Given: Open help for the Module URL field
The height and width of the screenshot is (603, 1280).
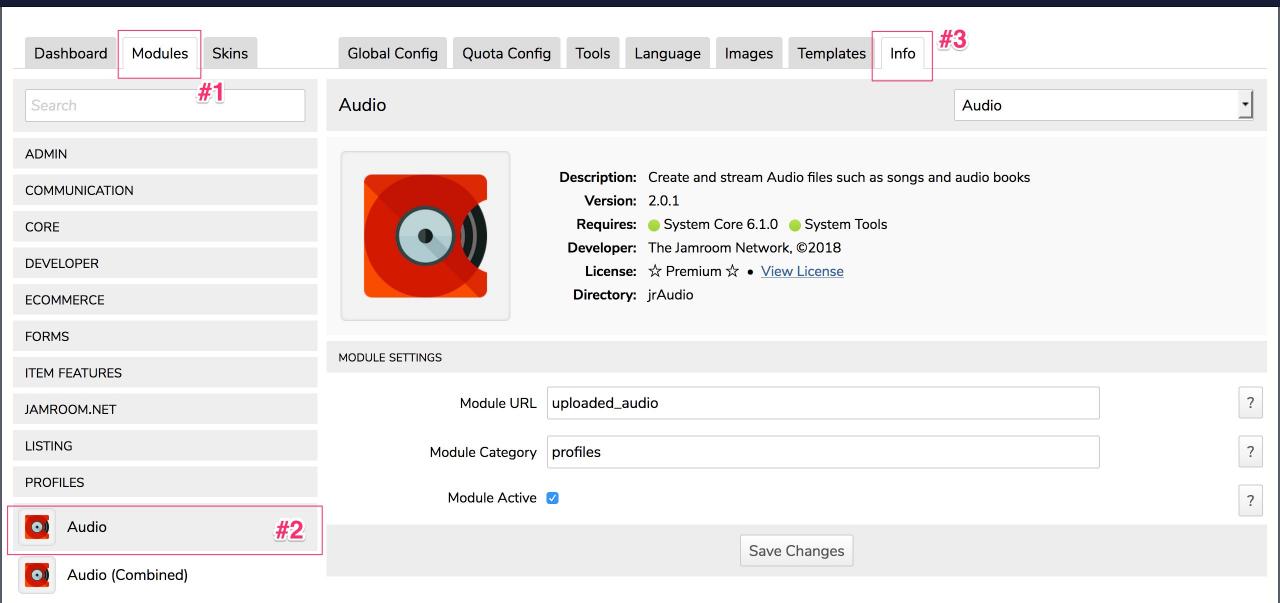Looking at the screenshot, I should point(1249,403).
